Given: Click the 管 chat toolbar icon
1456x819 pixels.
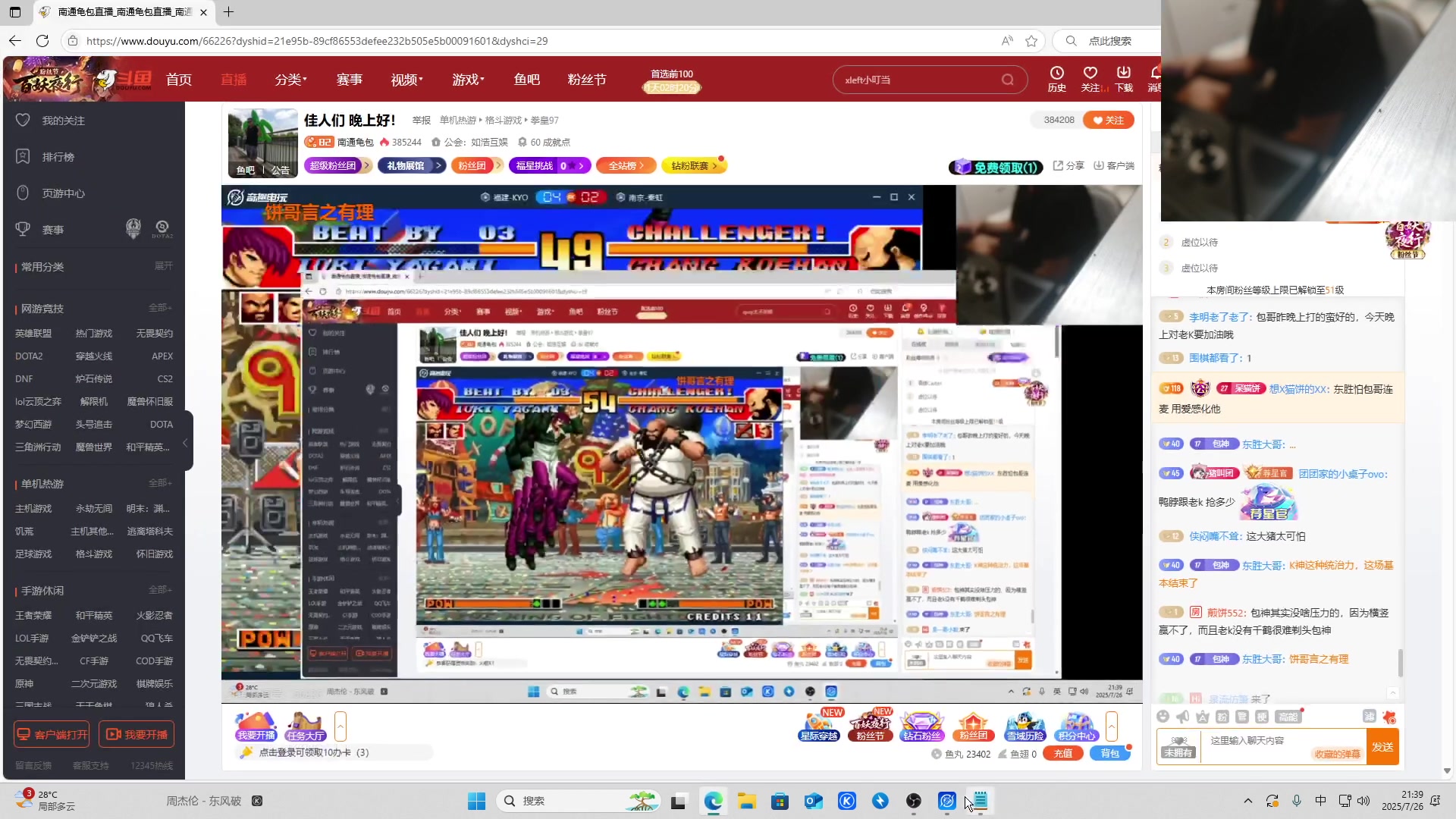Looking at the screenshot, I should pos(1242,717).
